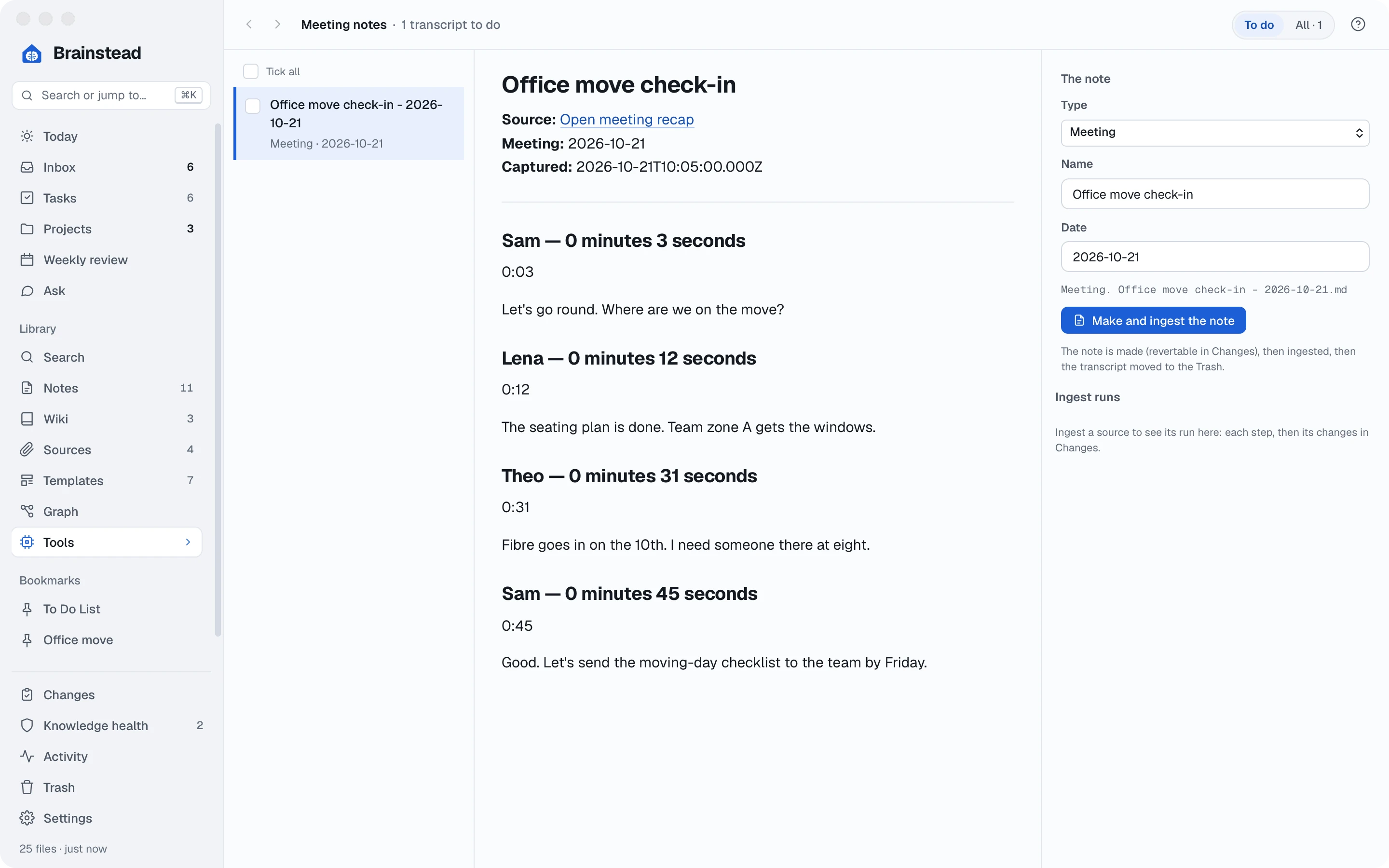Viewport: 1389px width, 868px height.
Task: Click the Date field 2026-10-21
Action: pos(1214,257)
